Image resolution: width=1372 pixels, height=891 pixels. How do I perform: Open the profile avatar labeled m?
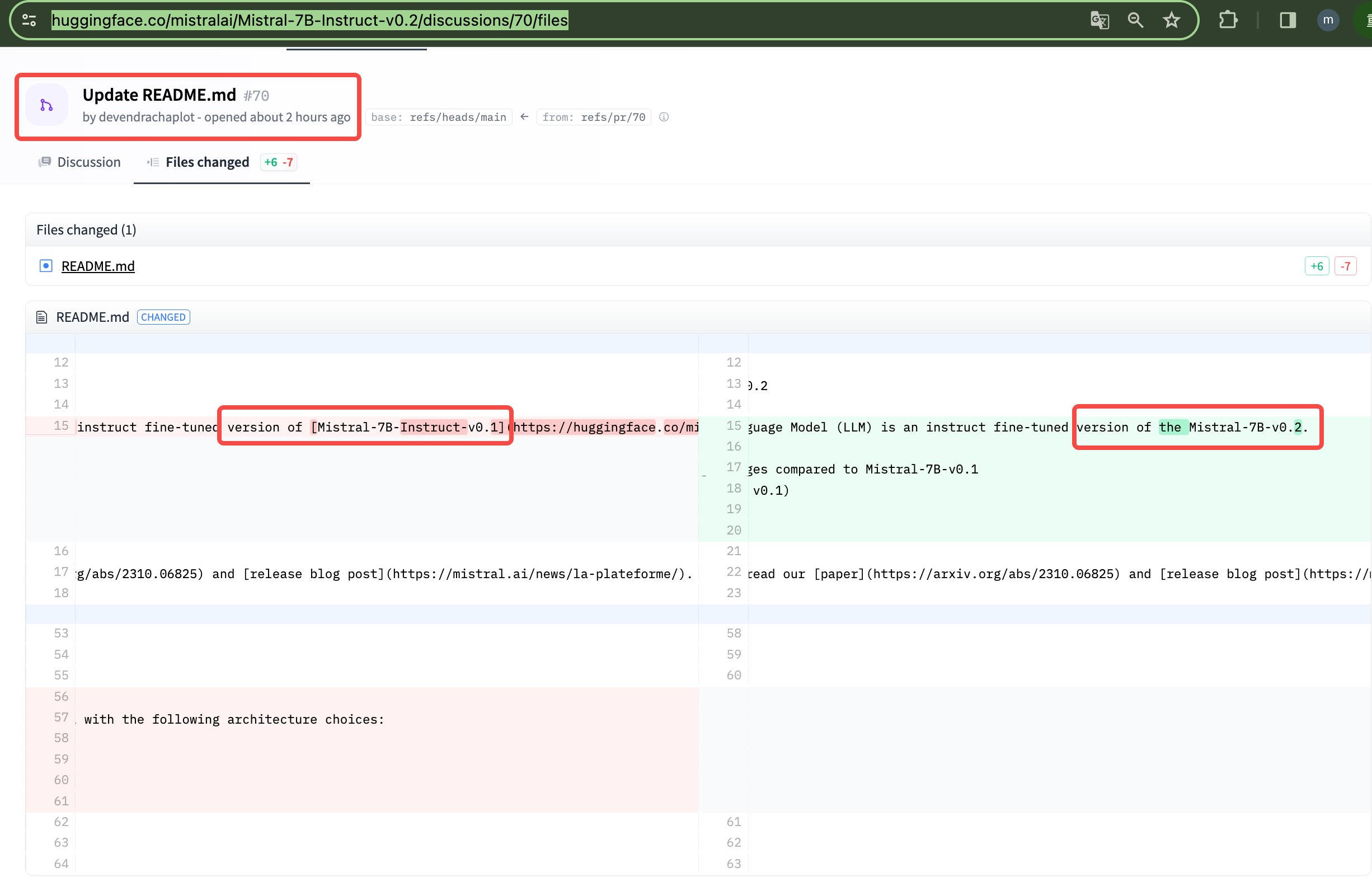coord(1328,21)
